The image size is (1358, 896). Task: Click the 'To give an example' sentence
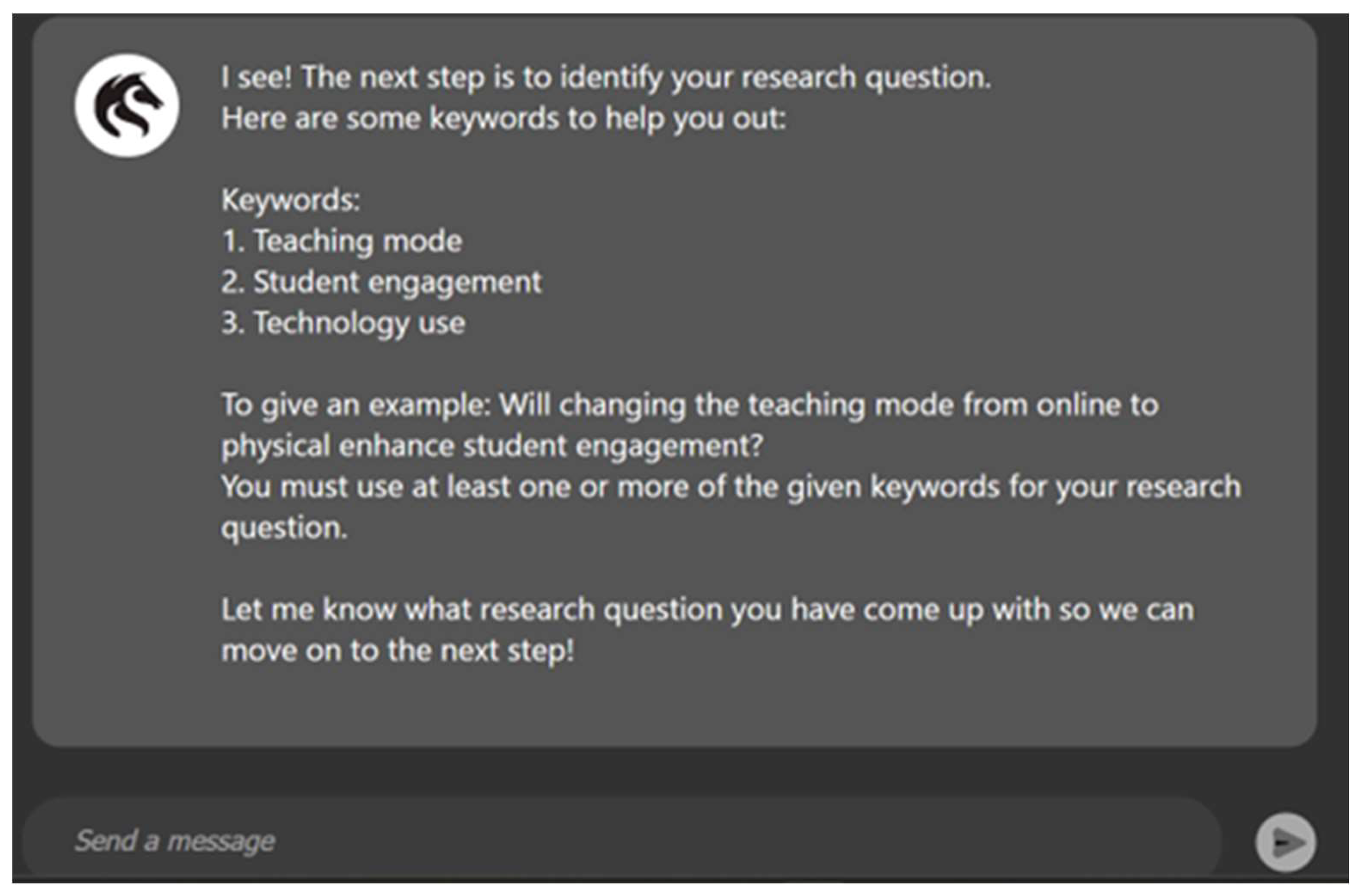689,405
